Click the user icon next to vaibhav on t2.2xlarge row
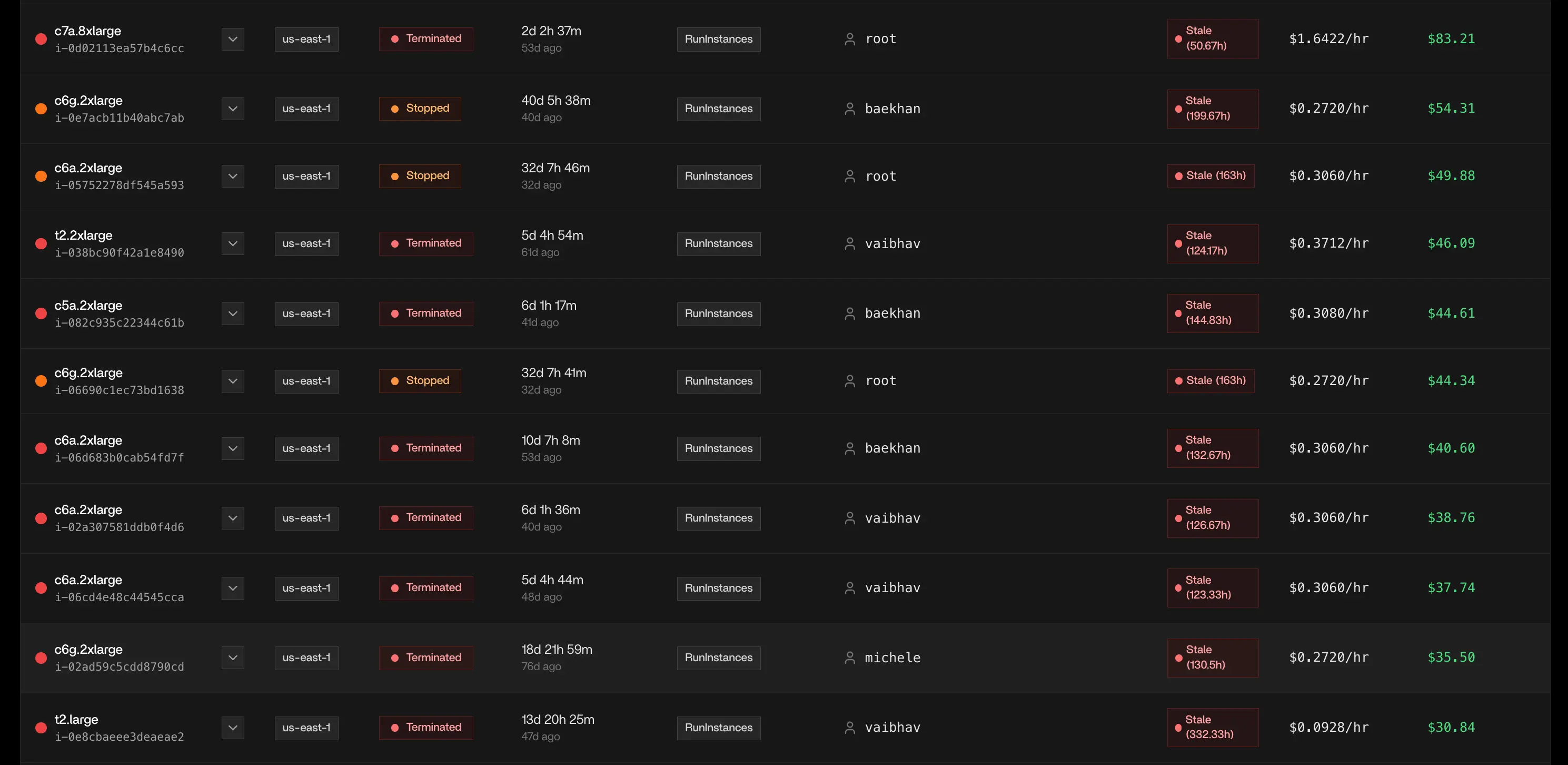This screenshot has width=1568, height=765. click(850, 243)
